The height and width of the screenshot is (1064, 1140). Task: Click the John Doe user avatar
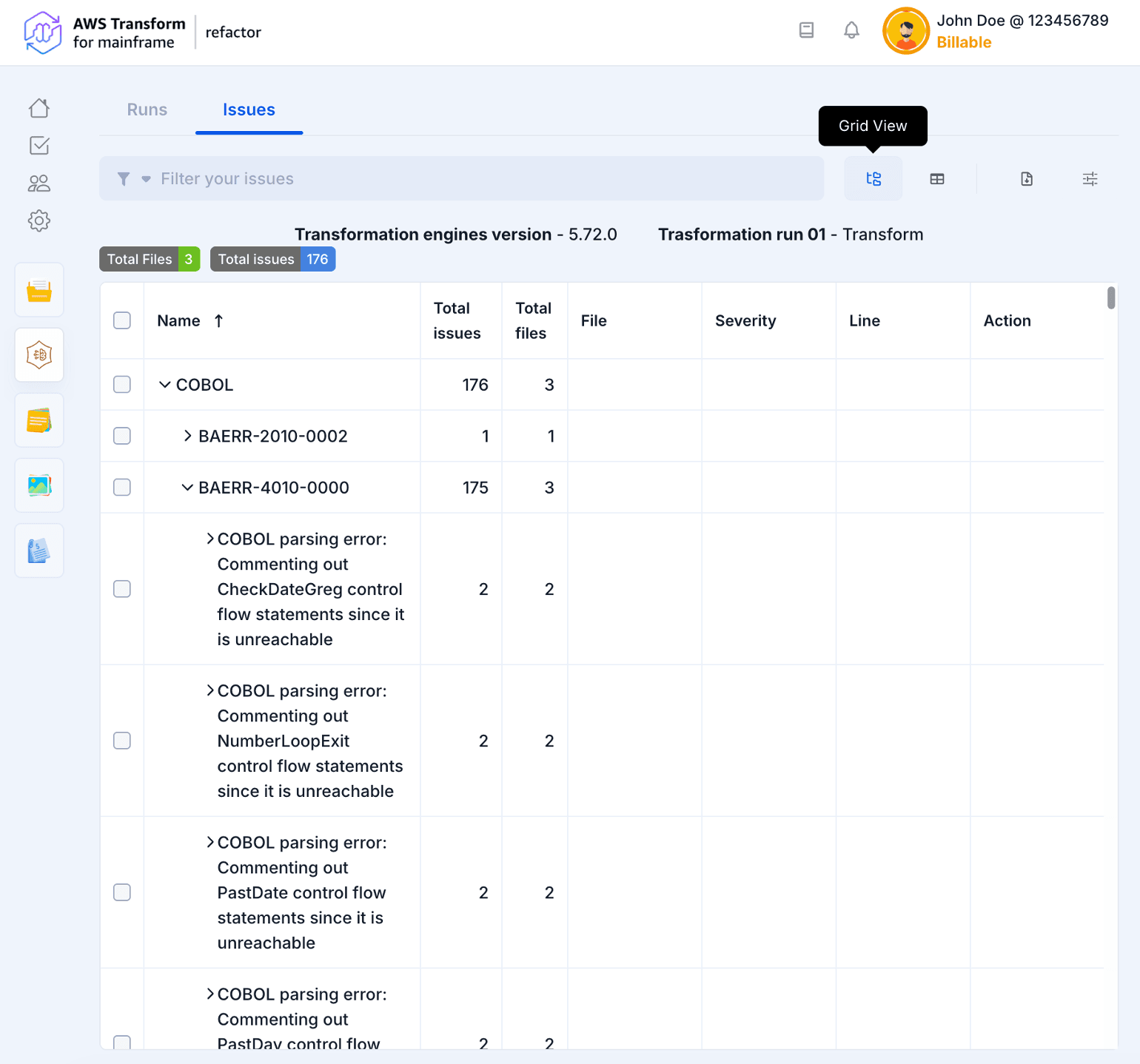tap(905, 31)
